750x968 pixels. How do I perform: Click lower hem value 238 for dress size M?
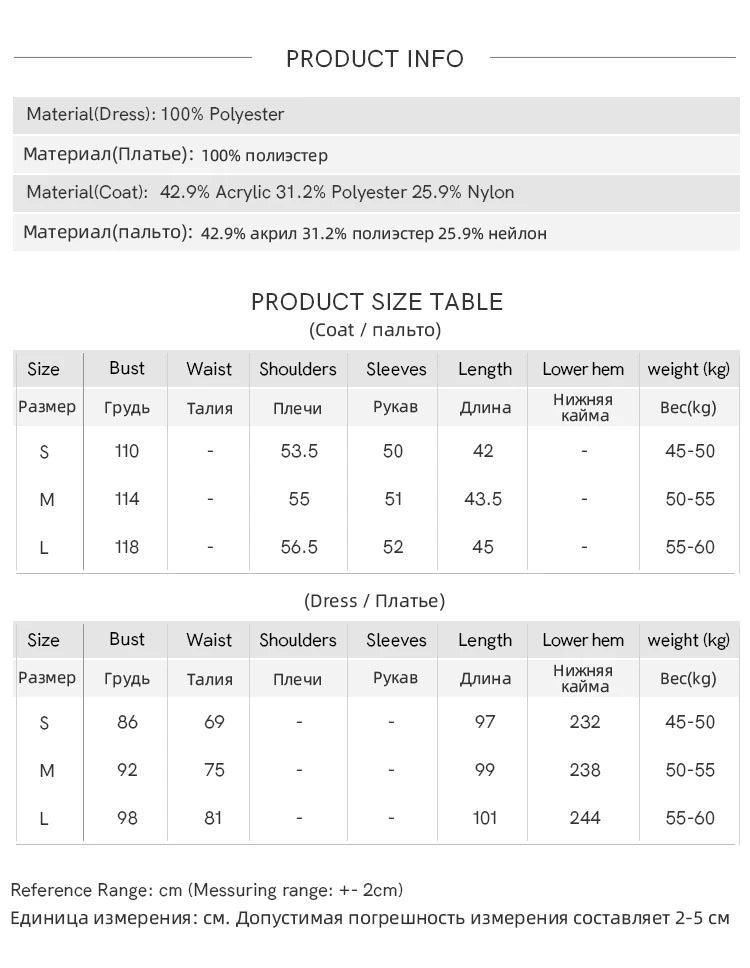(x=584, y=770)
